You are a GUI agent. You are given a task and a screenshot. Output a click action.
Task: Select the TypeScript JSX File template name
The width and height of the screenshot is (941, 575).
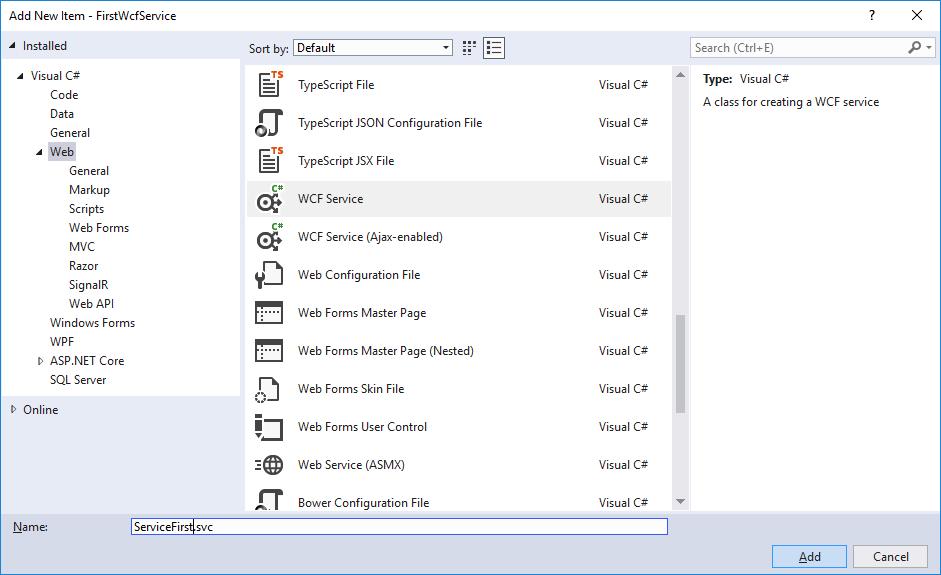click(x=346, y=160)
